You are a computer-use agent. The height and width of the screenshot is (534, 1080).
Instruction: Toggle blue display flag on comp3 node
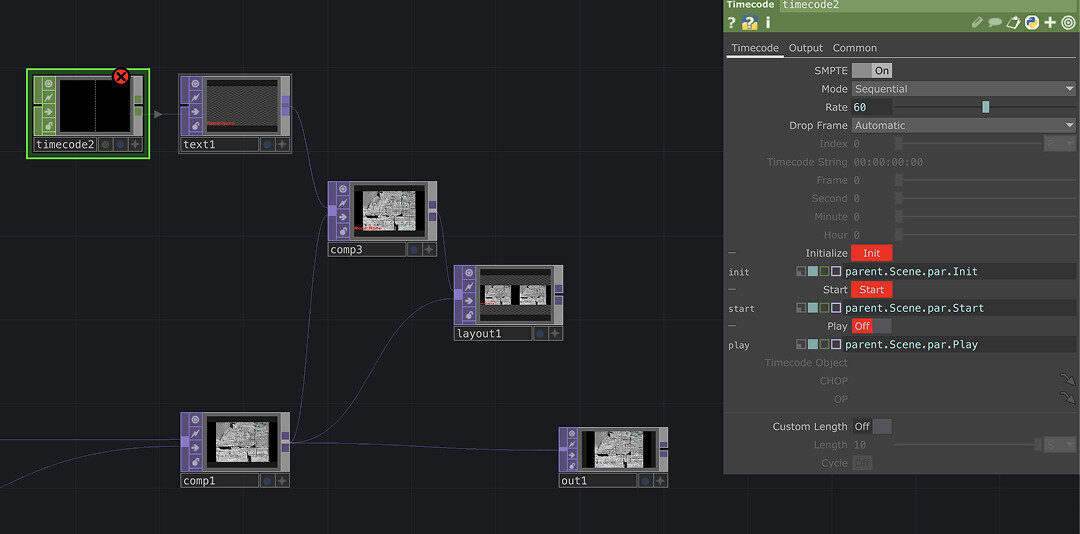coord(414,250)
